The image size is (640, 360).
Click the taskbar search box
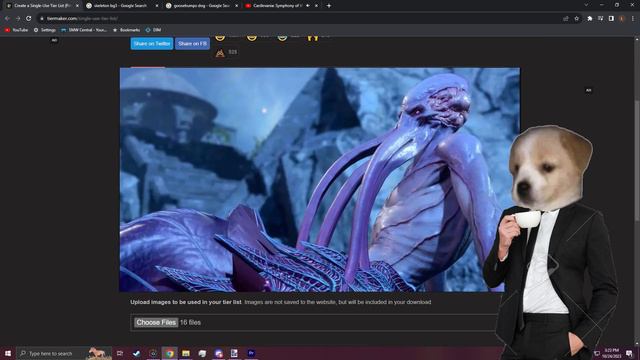[64, 353]
